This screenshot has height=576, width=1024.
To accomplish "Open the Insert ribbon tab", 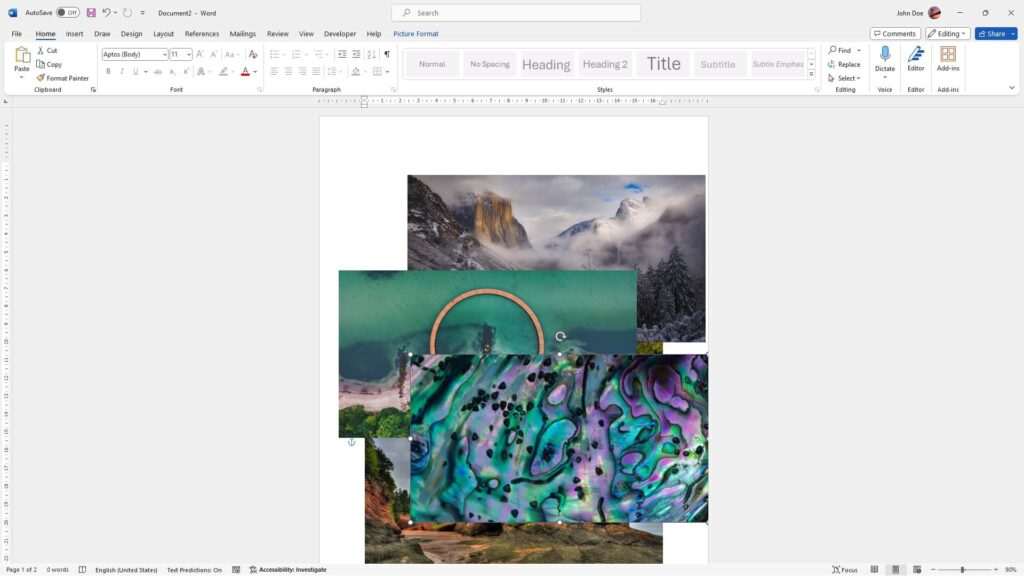I will pos(75,33).
